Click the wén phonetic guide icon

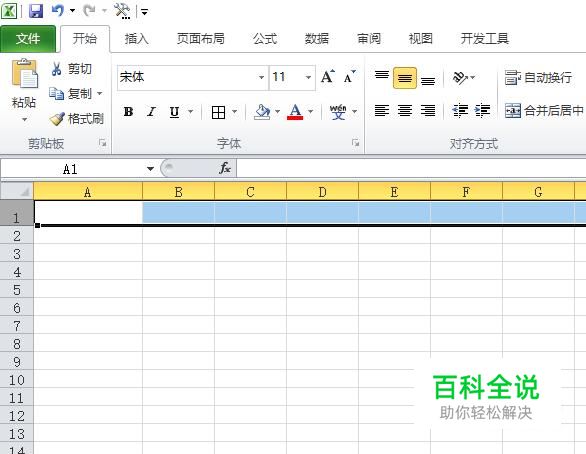338,112
